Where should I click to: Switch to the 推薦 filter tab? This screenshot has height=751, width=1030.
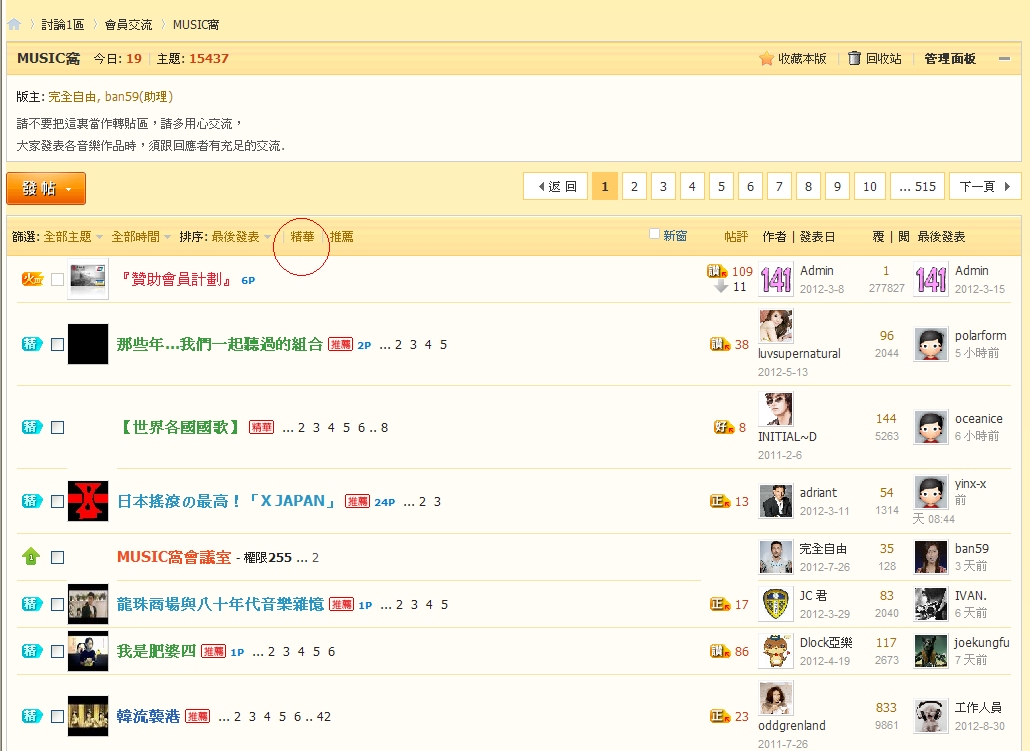pyautogui.click(x=342, y=237)
